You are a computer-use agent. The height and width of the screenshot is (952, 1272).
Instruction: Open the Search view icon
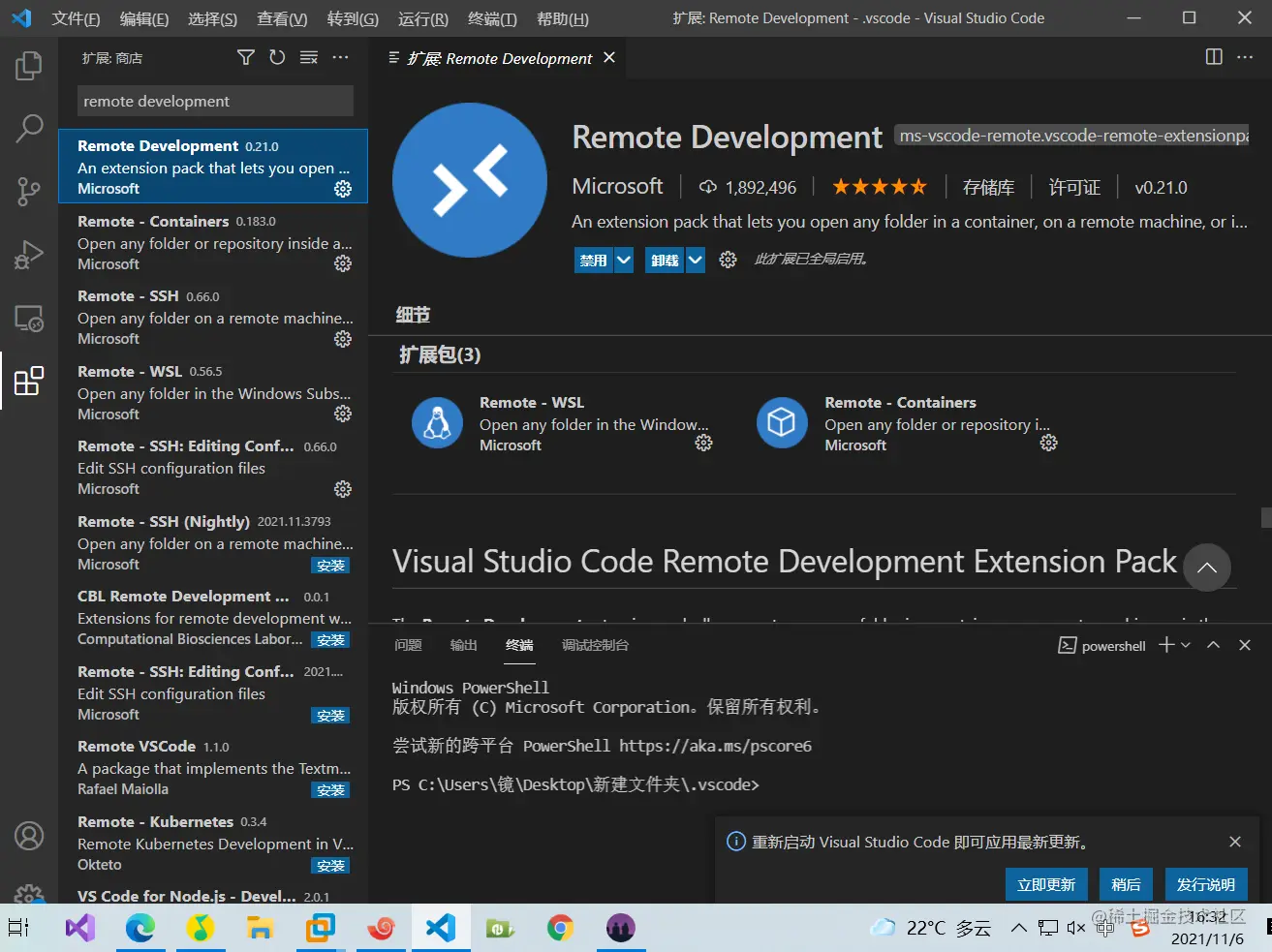click(x=29, y=128)
